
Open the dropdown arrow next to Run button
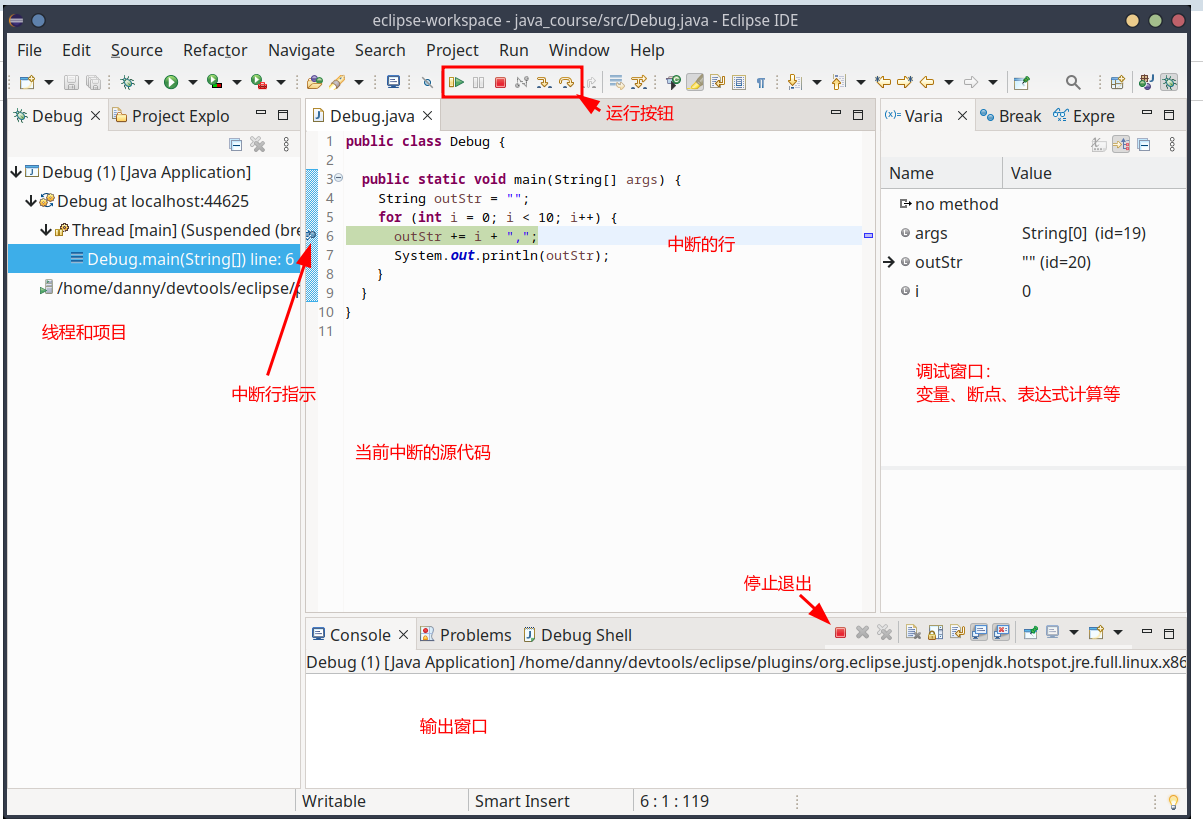pos(192,82)
